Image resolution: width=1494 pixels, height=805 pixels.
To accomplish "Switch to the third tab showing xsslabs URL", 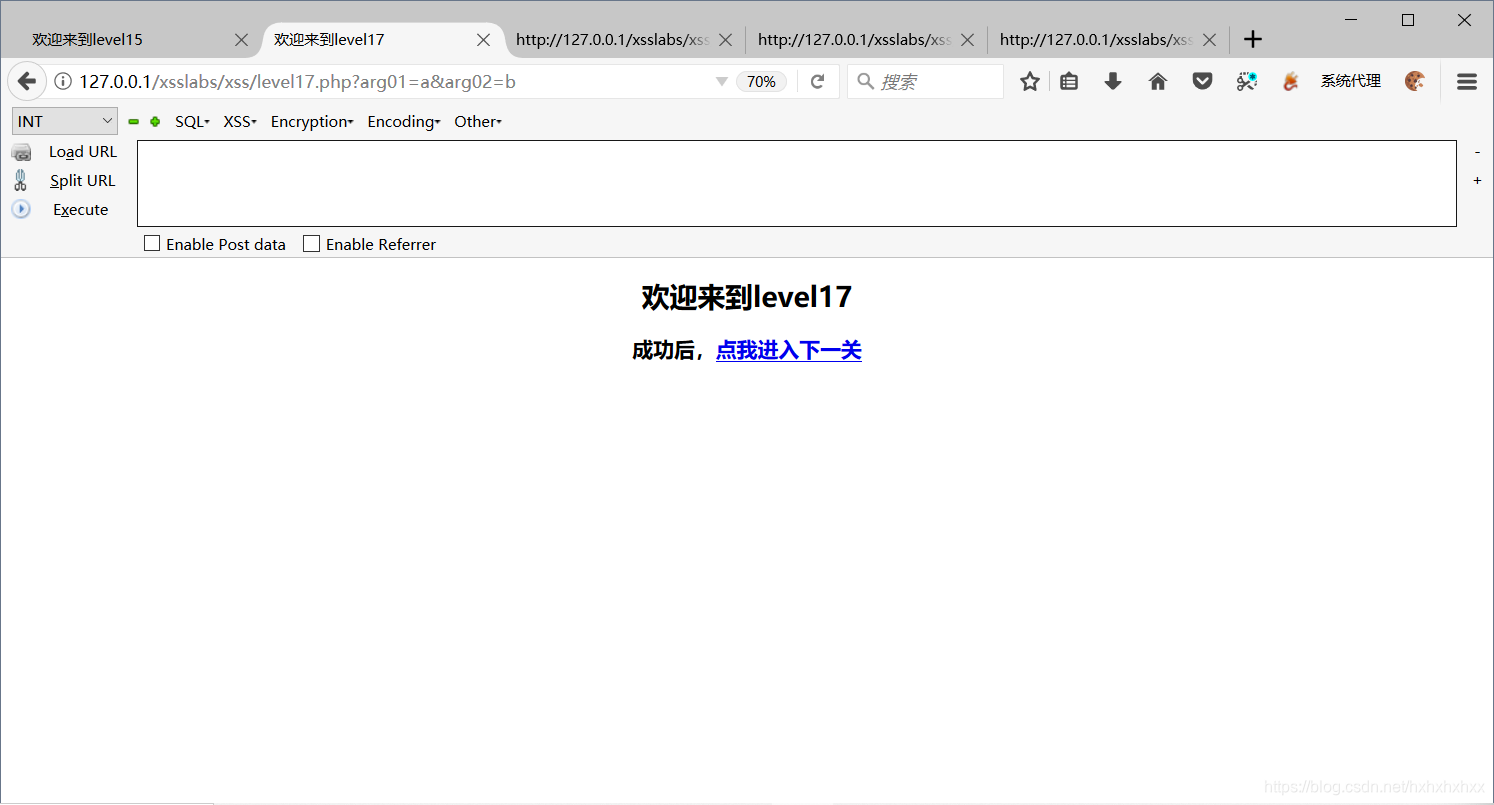I will [612, 40].
